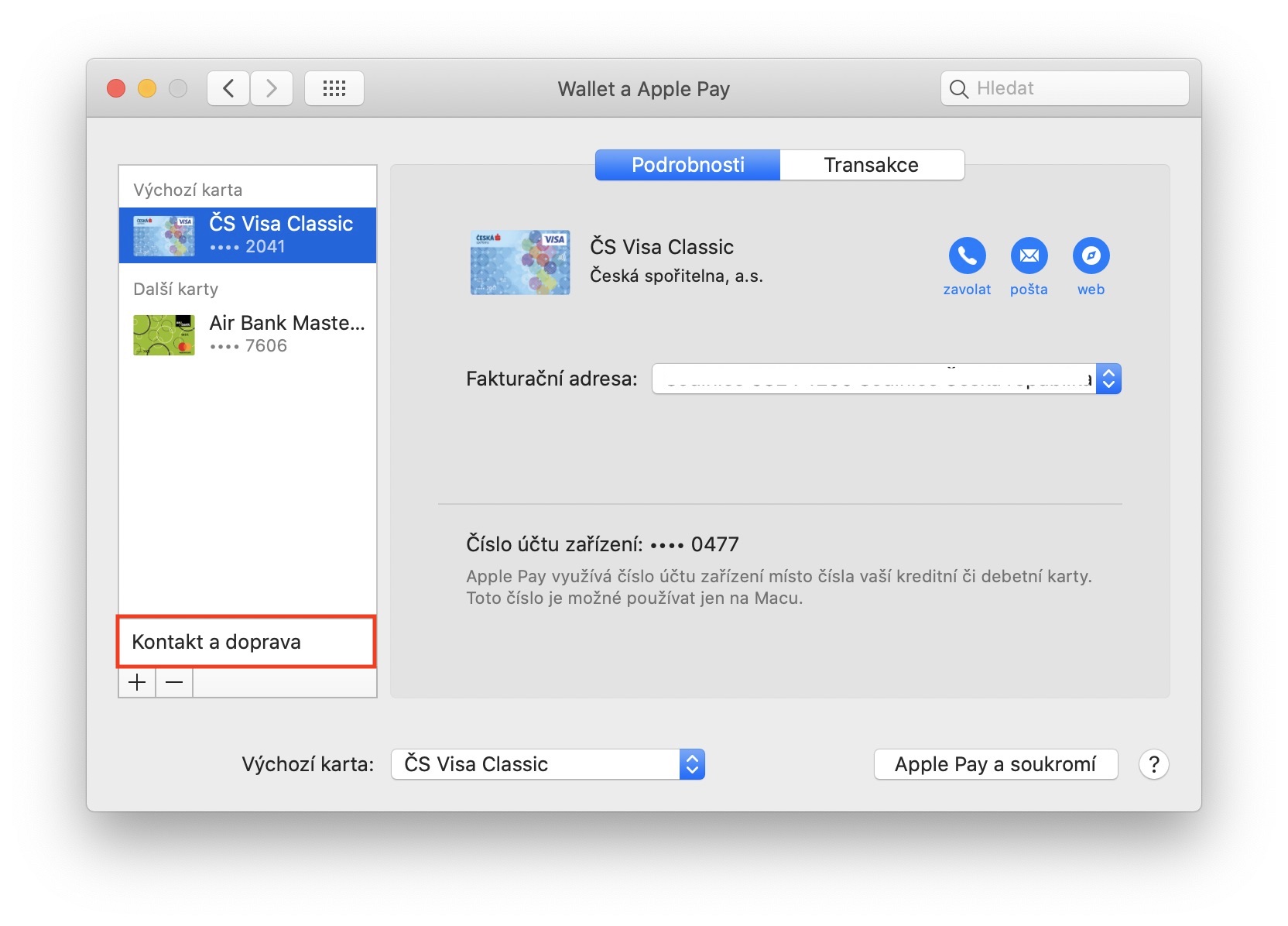This screenshot has width=1288, height=926.
Task: Call the bank via zavolat icon
Action: [968, 256]
